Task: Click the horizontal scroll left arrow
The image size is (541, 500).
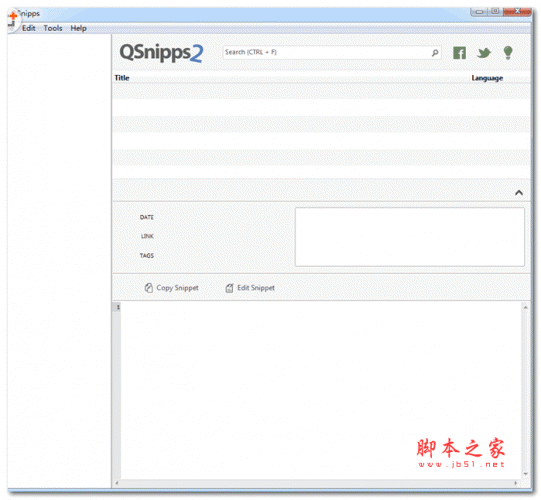Action: click(117, 483)
